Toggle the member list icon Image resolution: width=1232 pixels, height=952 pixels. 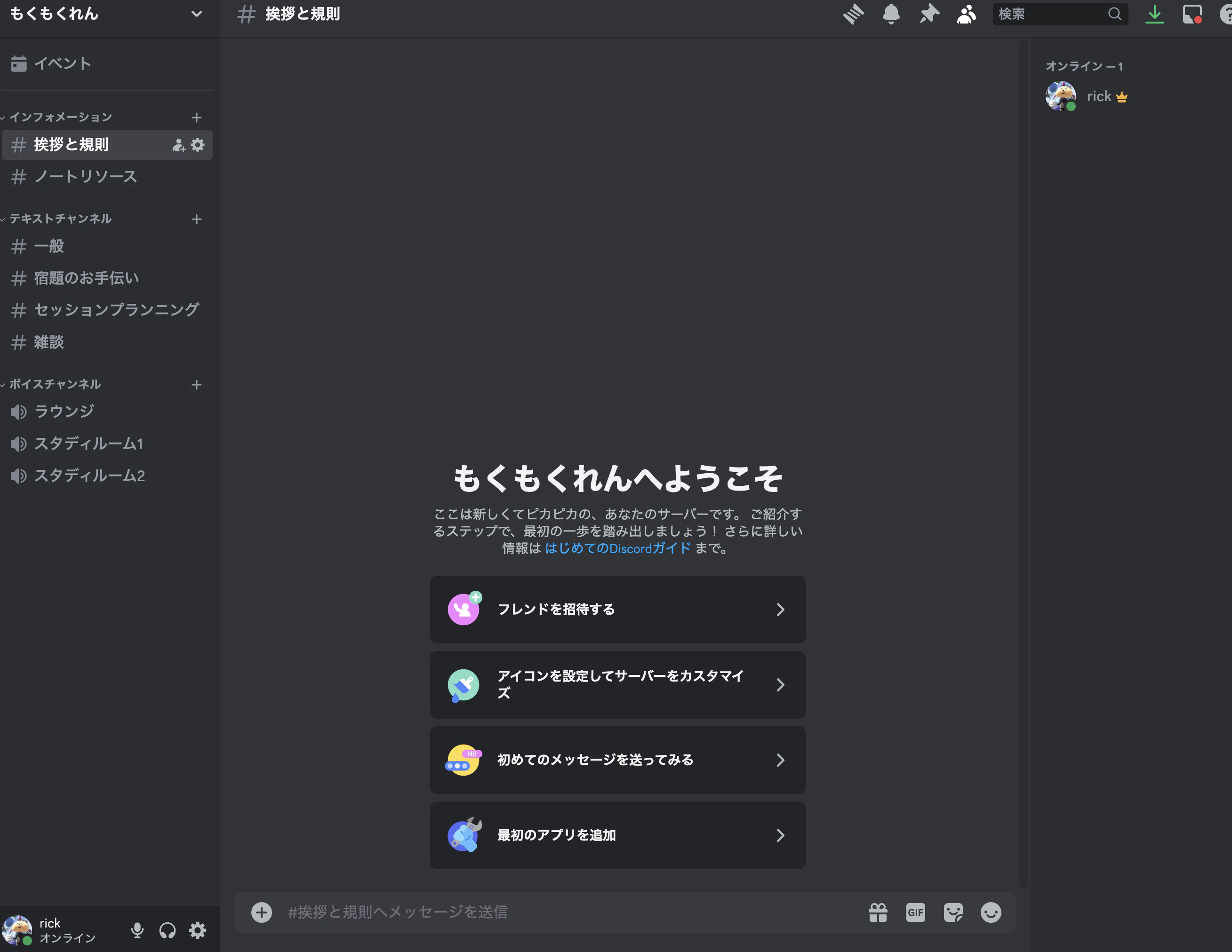pos(966,14)
